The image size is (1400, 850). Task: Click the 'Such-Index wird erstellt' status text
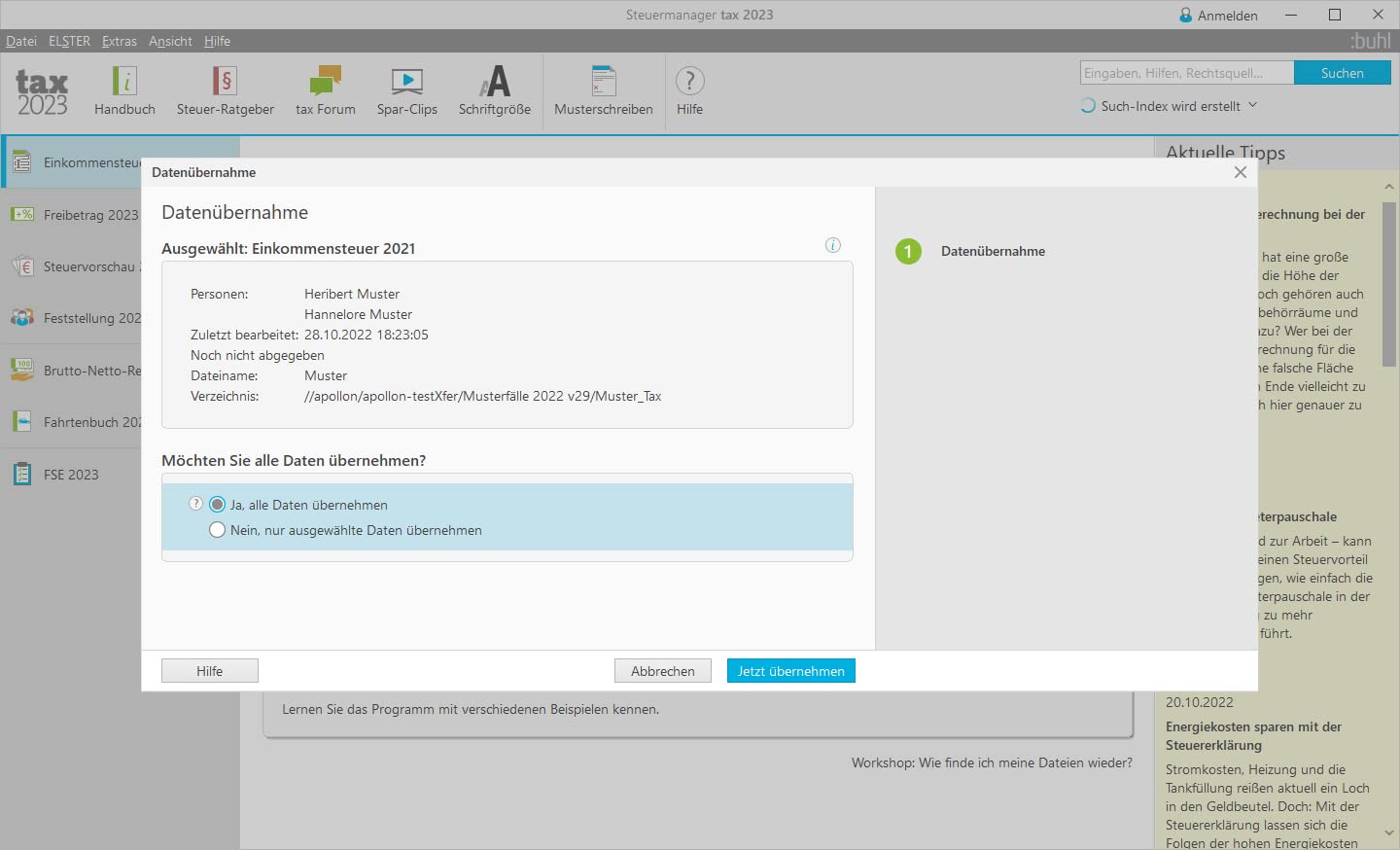point(1171,106)
